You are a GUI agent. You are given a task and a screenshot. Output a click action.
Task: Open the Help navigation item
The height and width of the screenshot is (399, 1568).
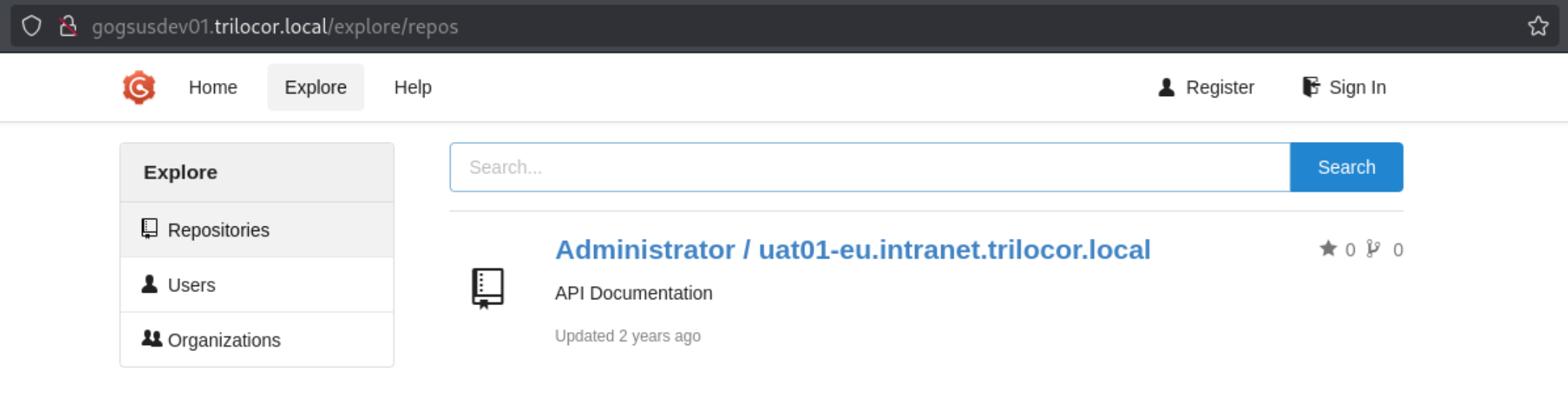coord(413,87)
